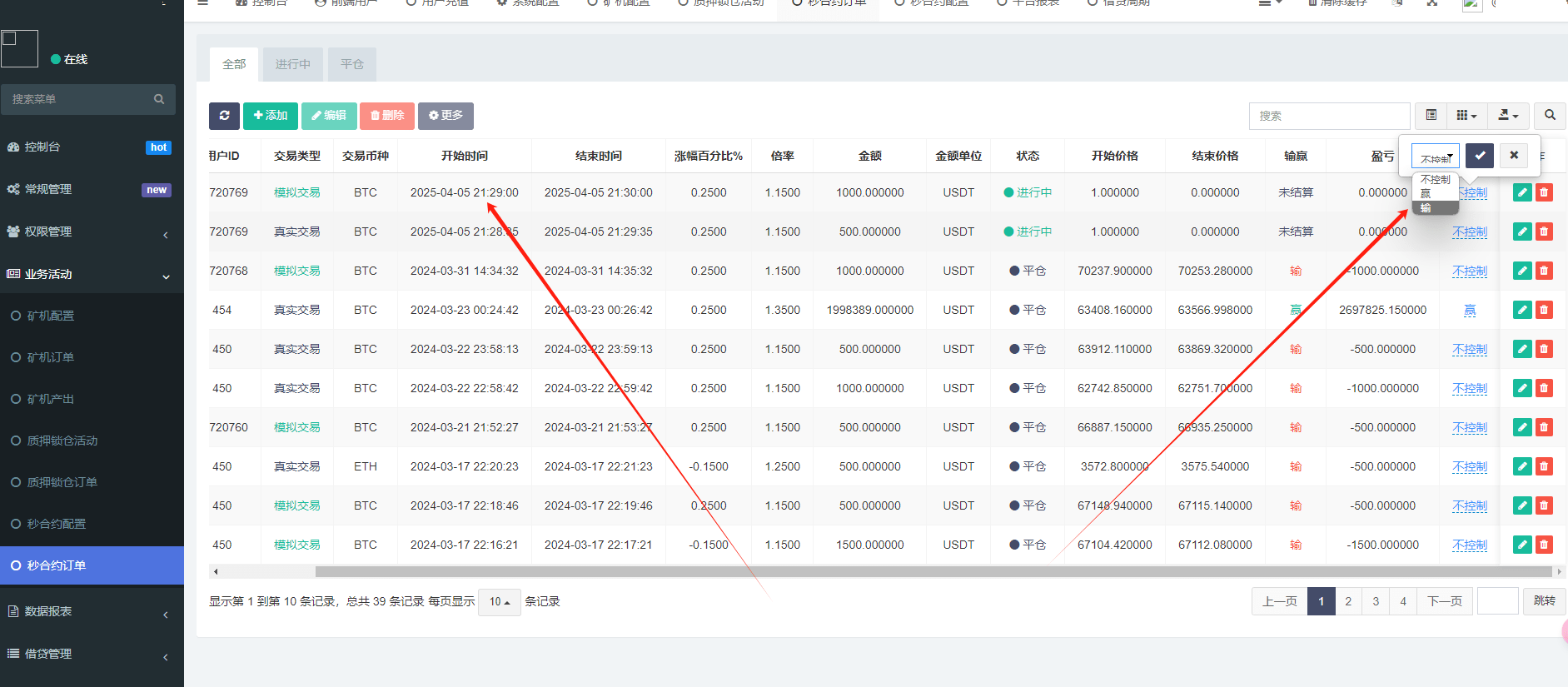
Task: Open the columns visibility dropdown
Action: tap(1466, 116)
